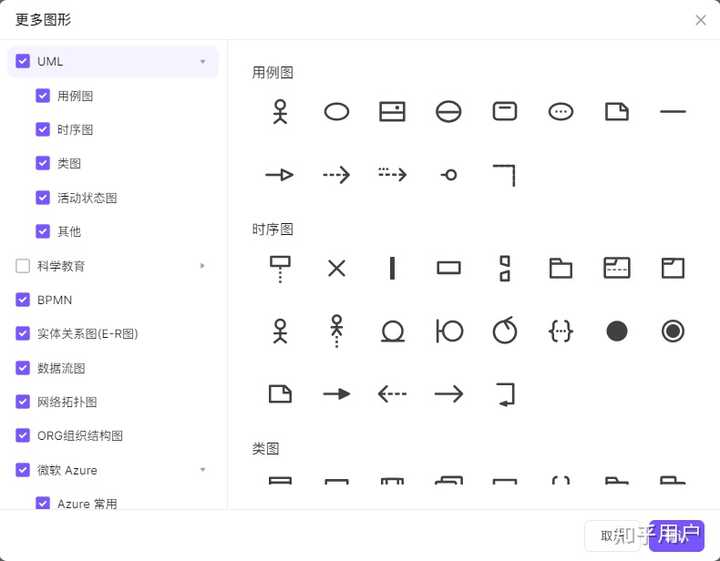
Task: Toggle the 时序图 checkbox
Action: pyautogui.click(x=43, y=129)
